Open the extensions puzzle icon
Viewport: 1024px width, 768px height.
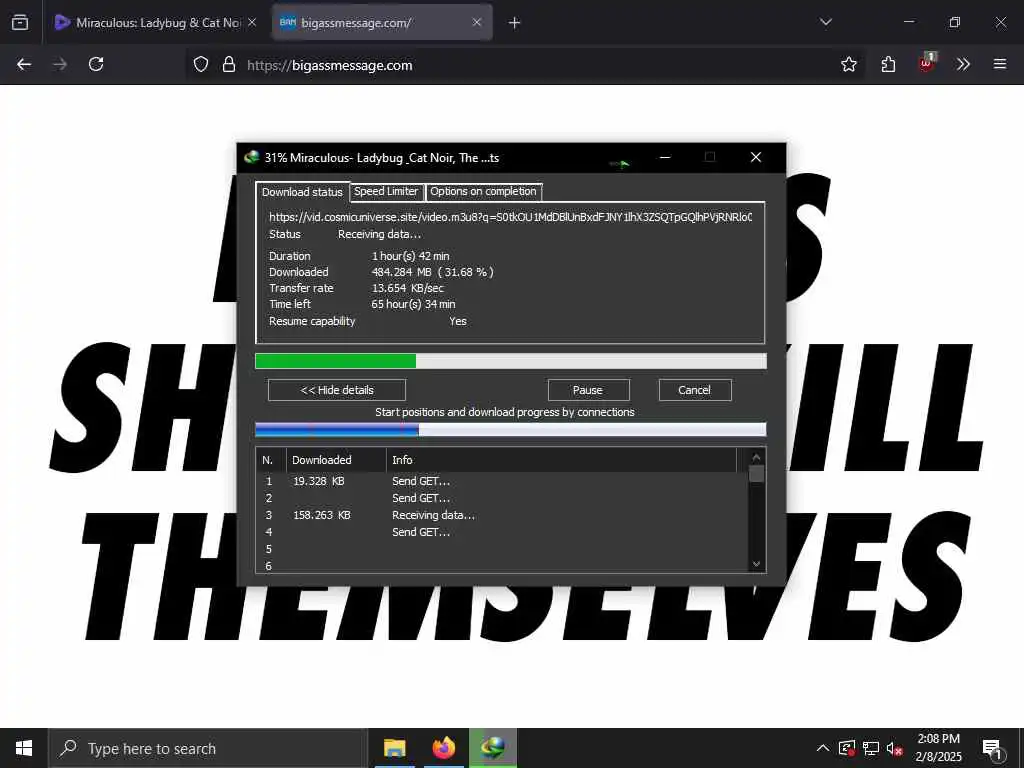pyautogui.click(x=888, y=64)
